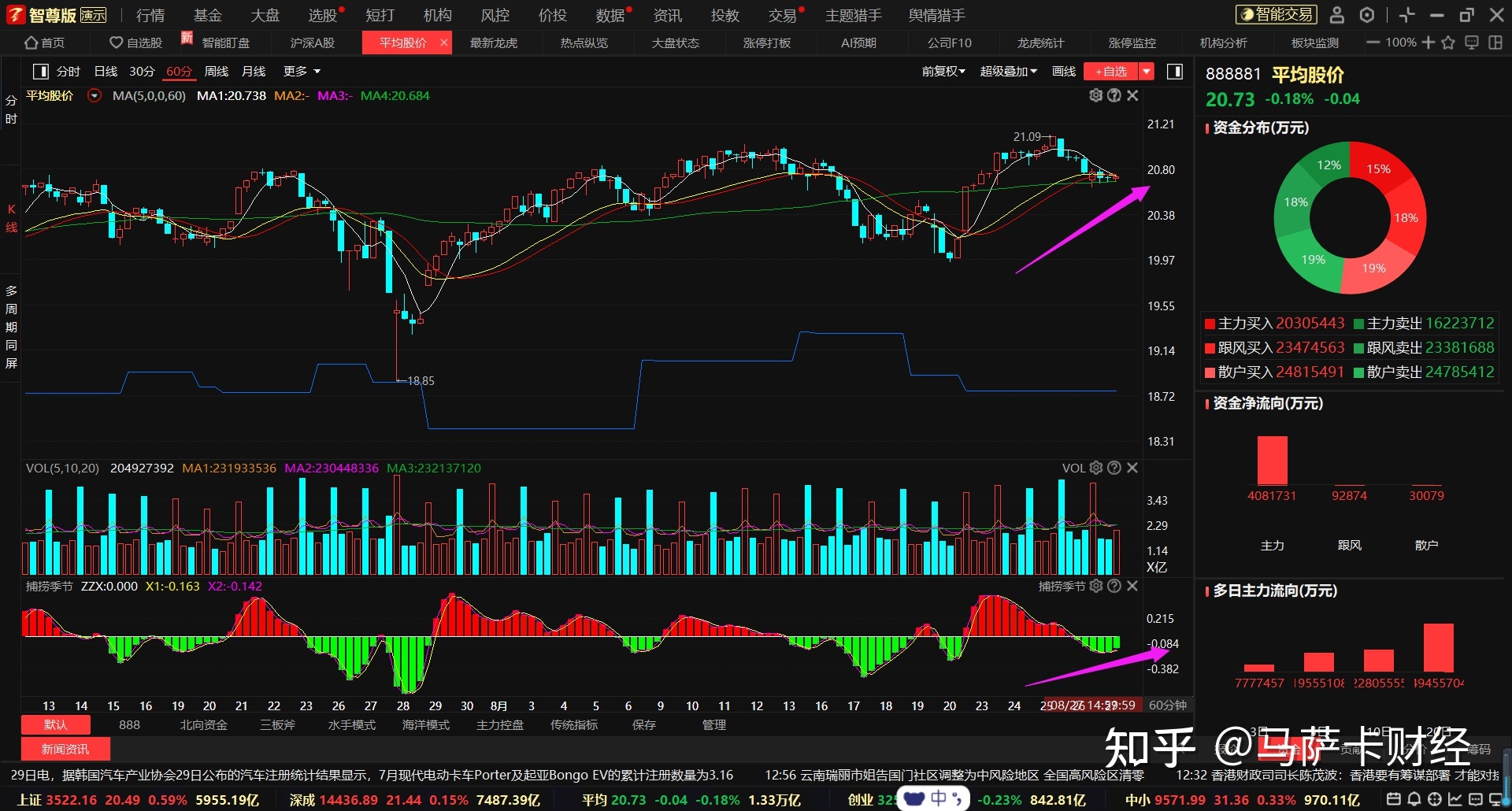The image size is (1512, 811).
Task: Click the 主力买入 red legend swatch
Action: (x=1210, y=324)
